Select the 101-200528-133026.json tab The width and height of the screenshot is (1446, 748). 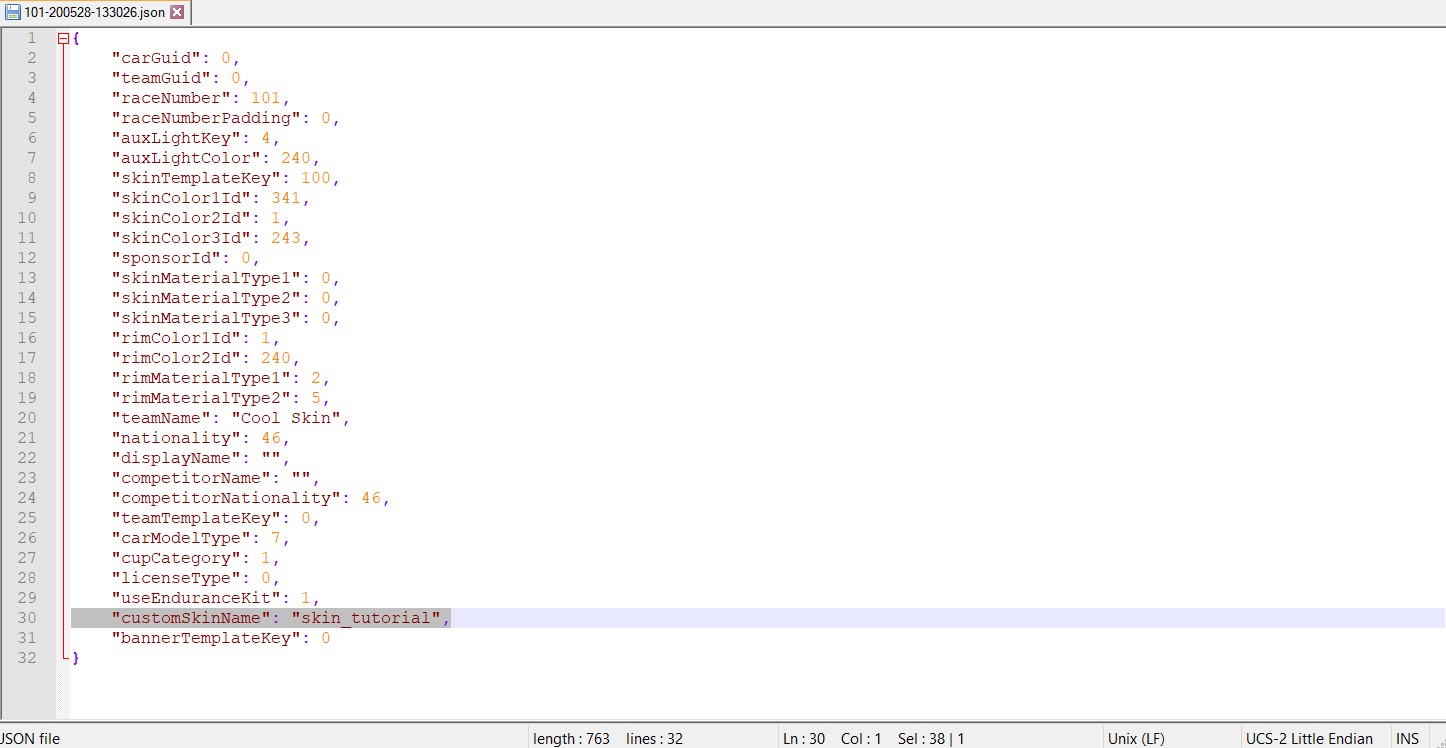[95, 13]
